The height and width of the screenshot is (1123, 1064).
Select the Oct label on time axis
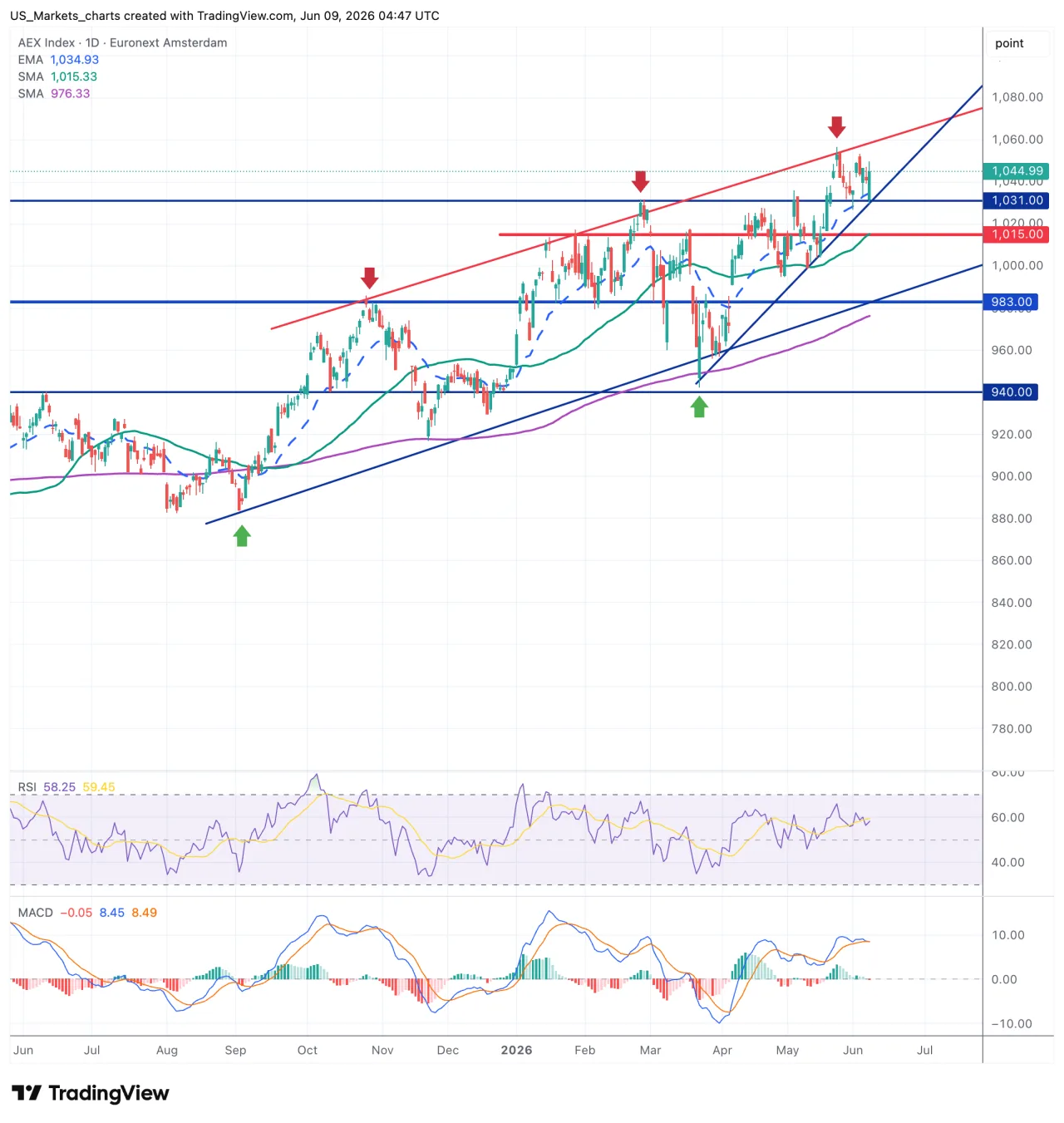308,1050
